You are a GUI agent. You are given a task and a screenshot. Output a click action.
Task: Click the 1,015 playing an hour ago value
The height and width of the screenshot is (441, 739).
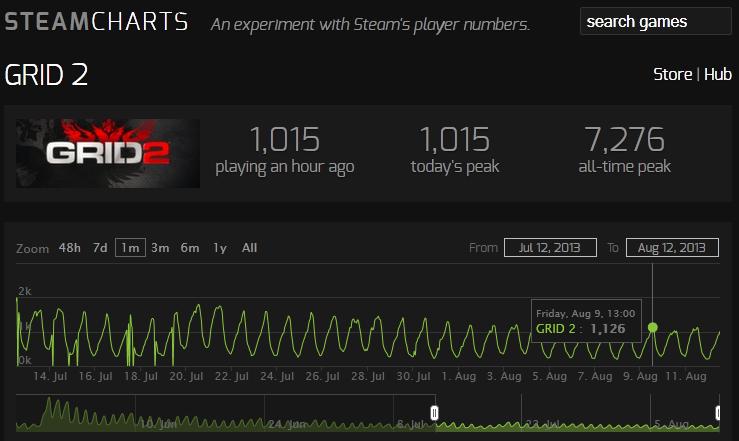click(x=285, y=139)
